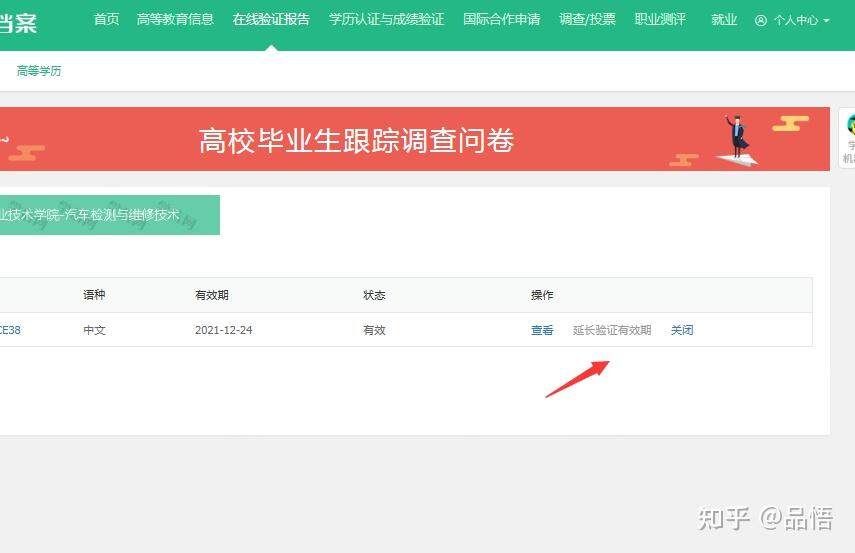This screenshot has height=553, width=855.
Task: Click the 有效 status cell
Action: pos(374,330)
